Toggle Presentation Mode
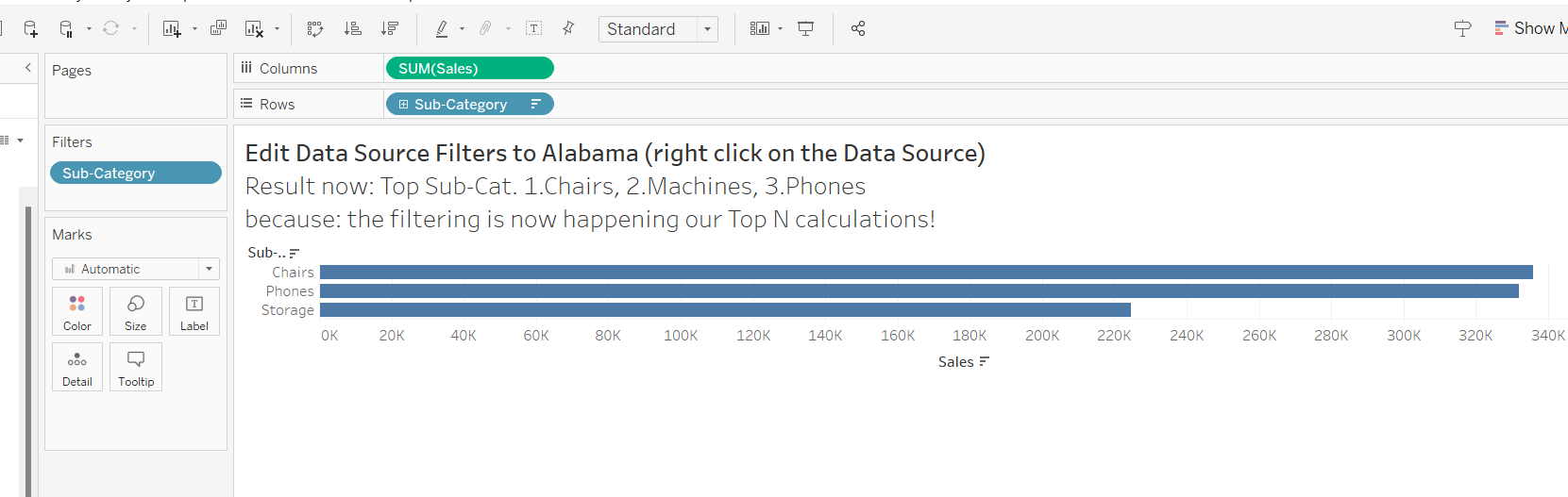 click(805, 29)
